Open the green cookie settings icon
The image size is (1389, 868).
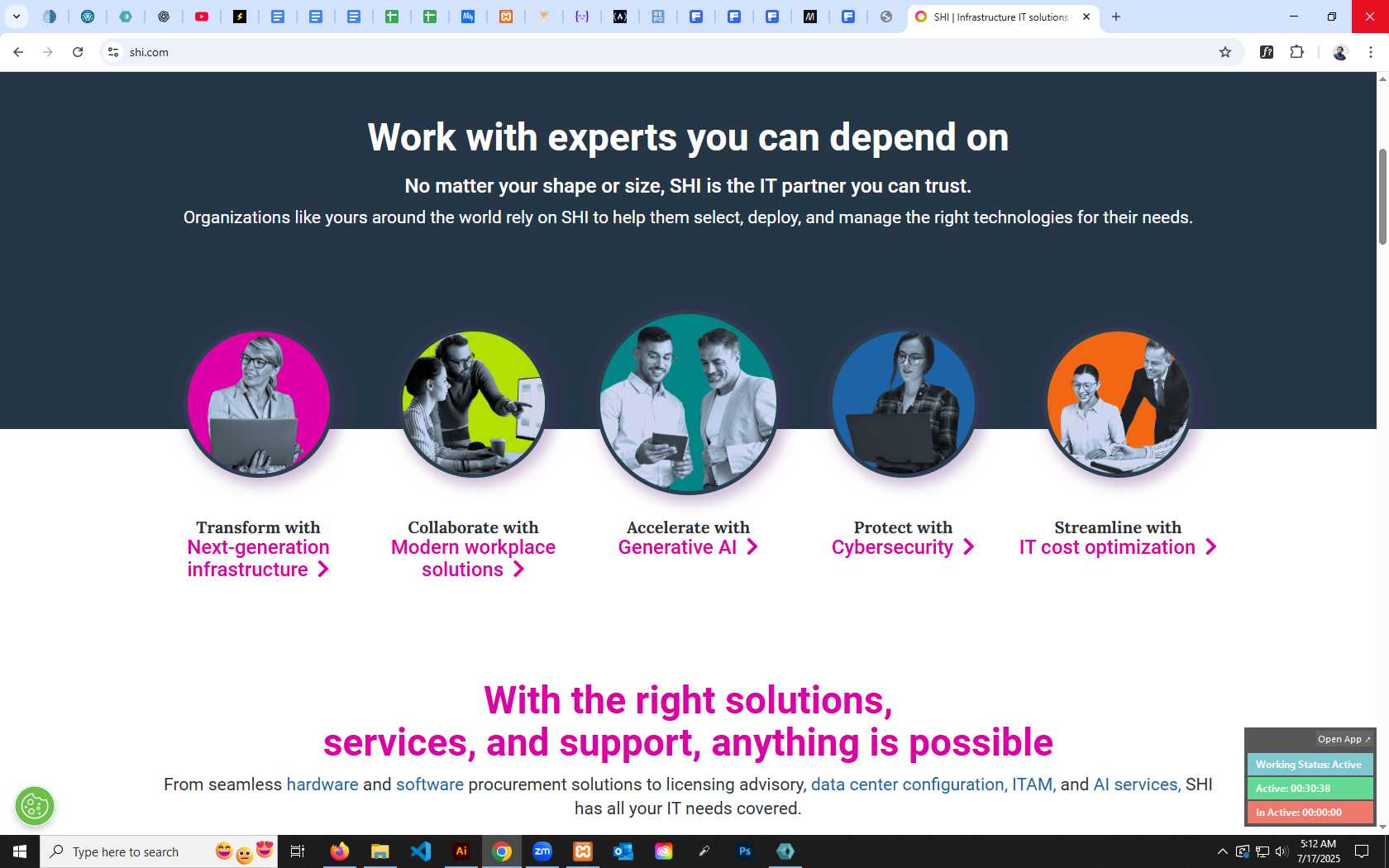click(x=35, y=806)
